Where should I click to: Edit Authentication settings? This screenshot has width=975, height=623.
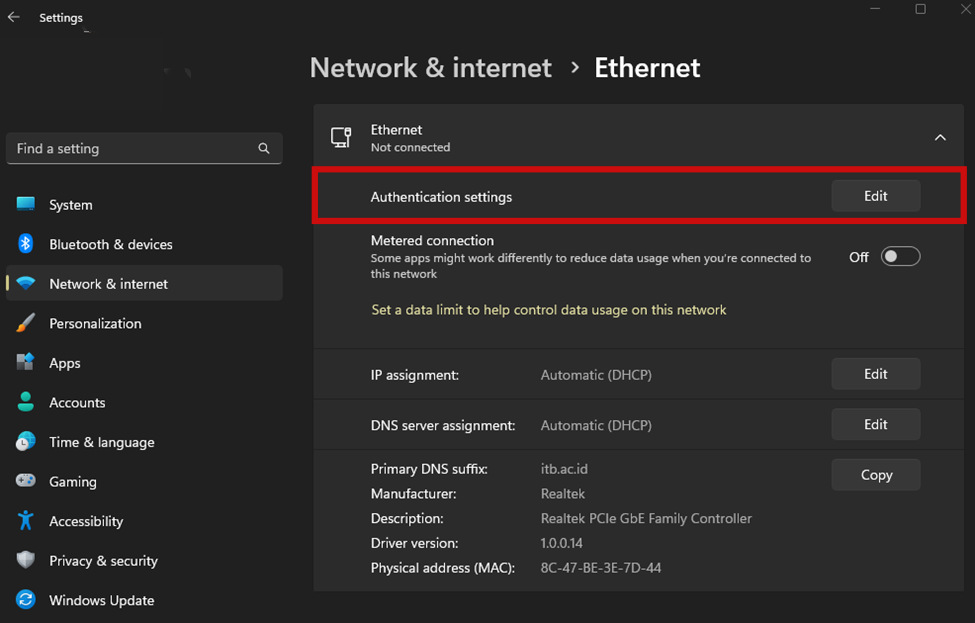click(875, 196)
